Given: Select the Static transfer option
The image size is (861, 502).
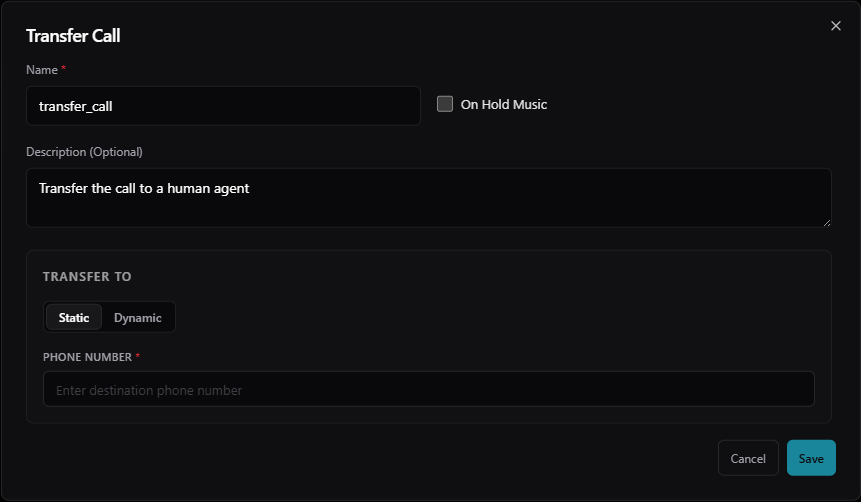Looking at the screenshot, I should click(74, 318).
